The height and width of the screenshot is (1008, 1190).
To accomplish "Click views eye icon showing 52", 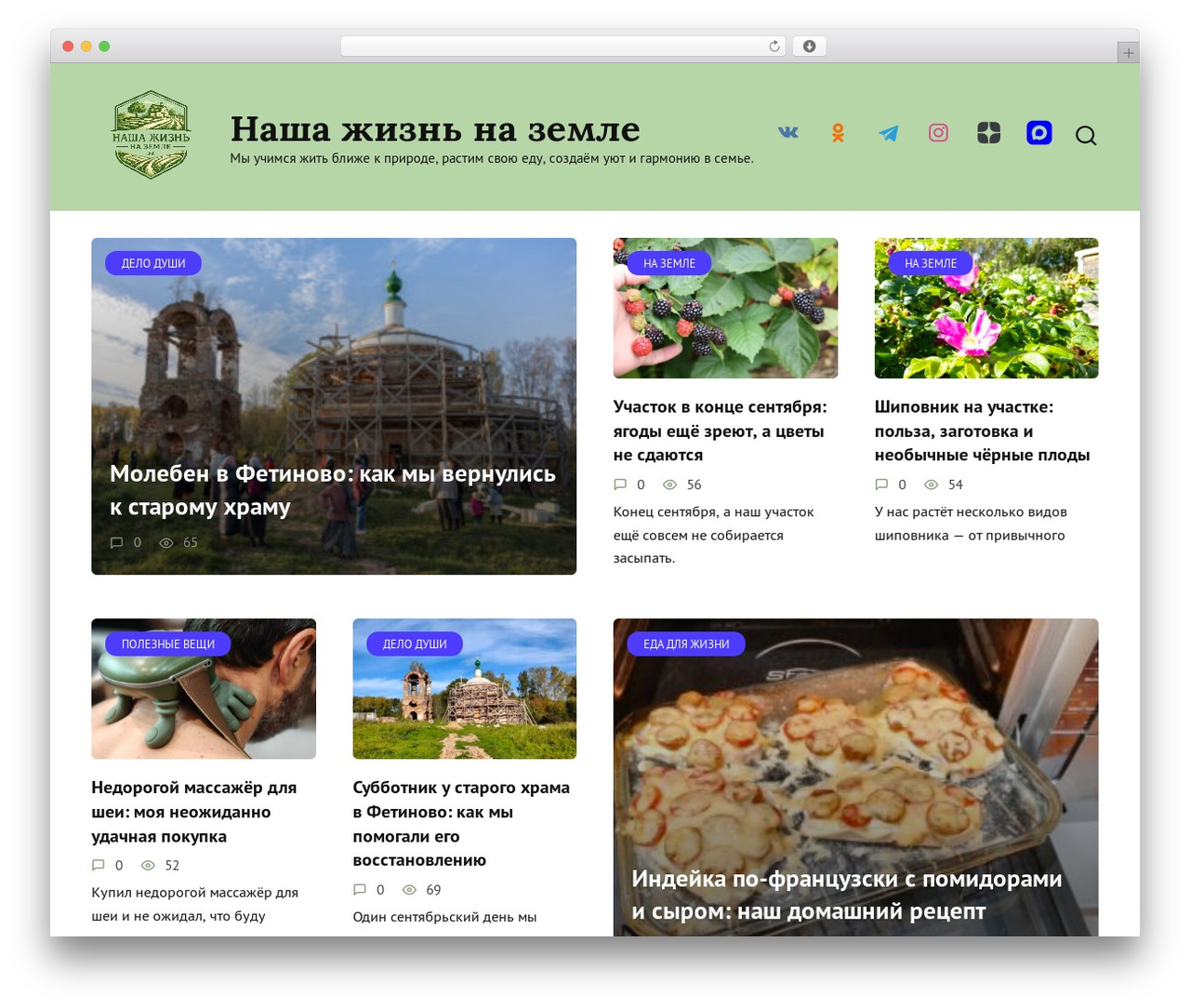I will click(x=148, y=865).
